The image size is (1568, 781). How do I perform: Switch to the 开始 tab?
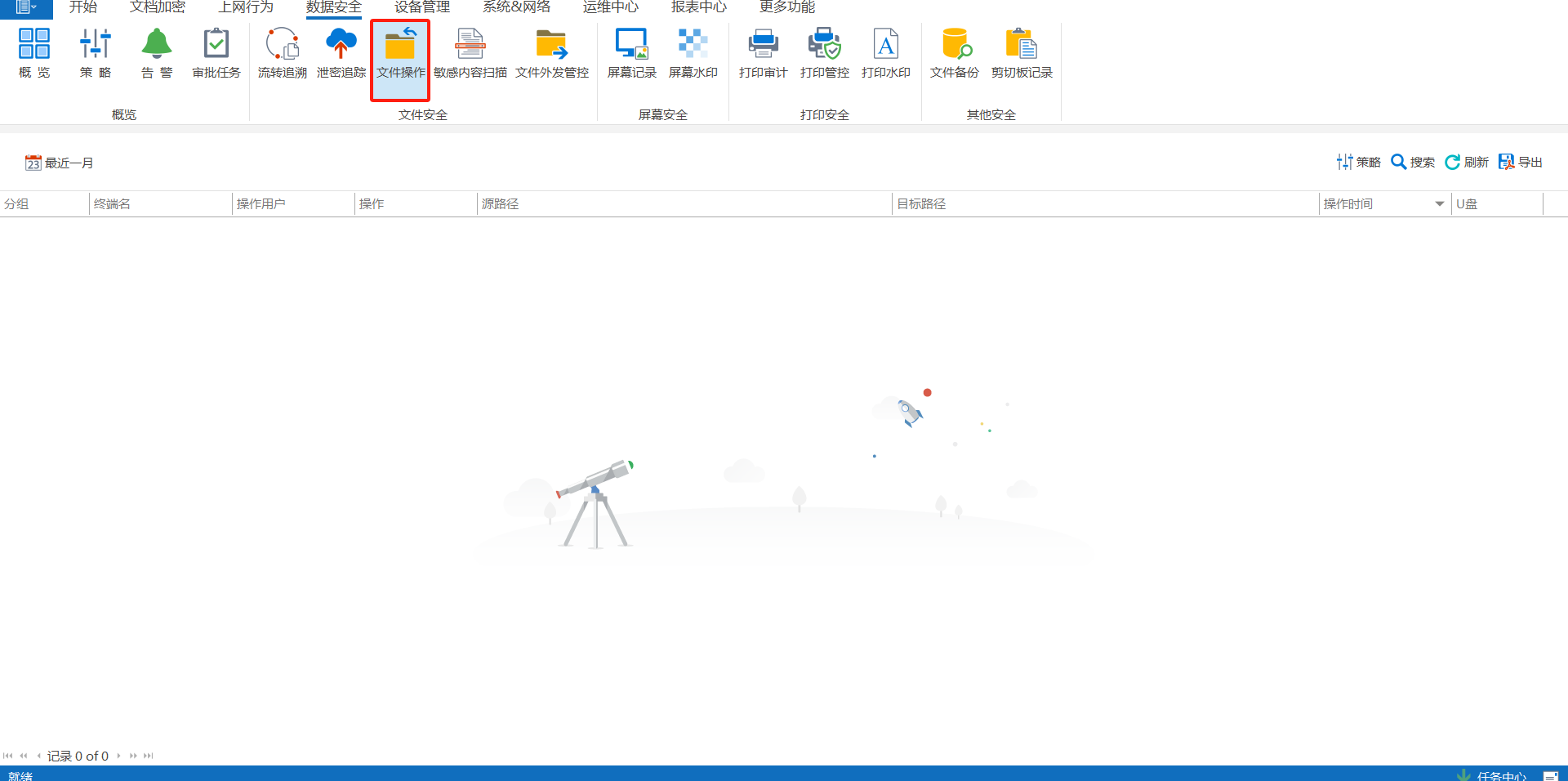[x=83, y=7]
